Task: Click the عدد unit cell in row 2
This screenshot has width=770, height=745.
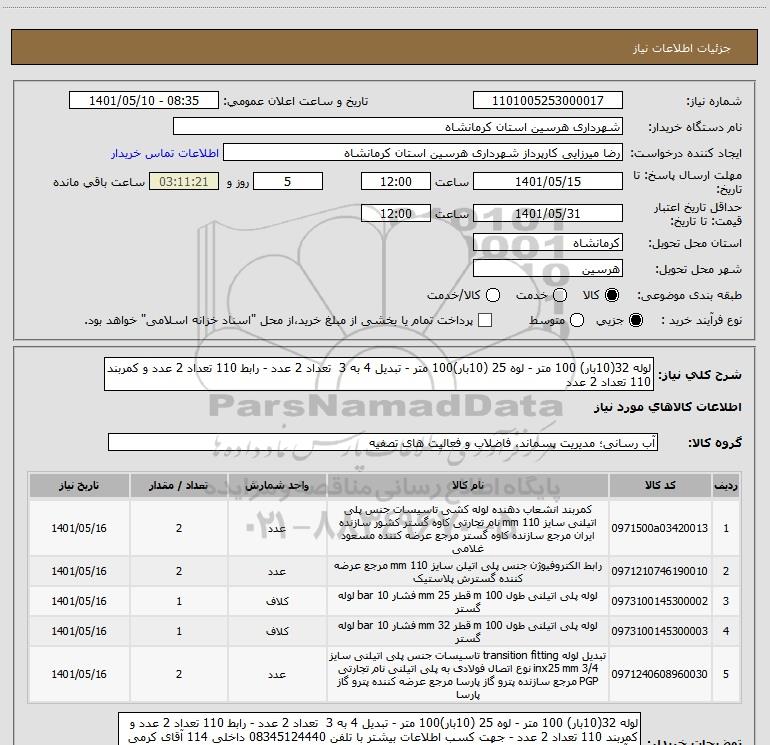Action: coord(277,571)
